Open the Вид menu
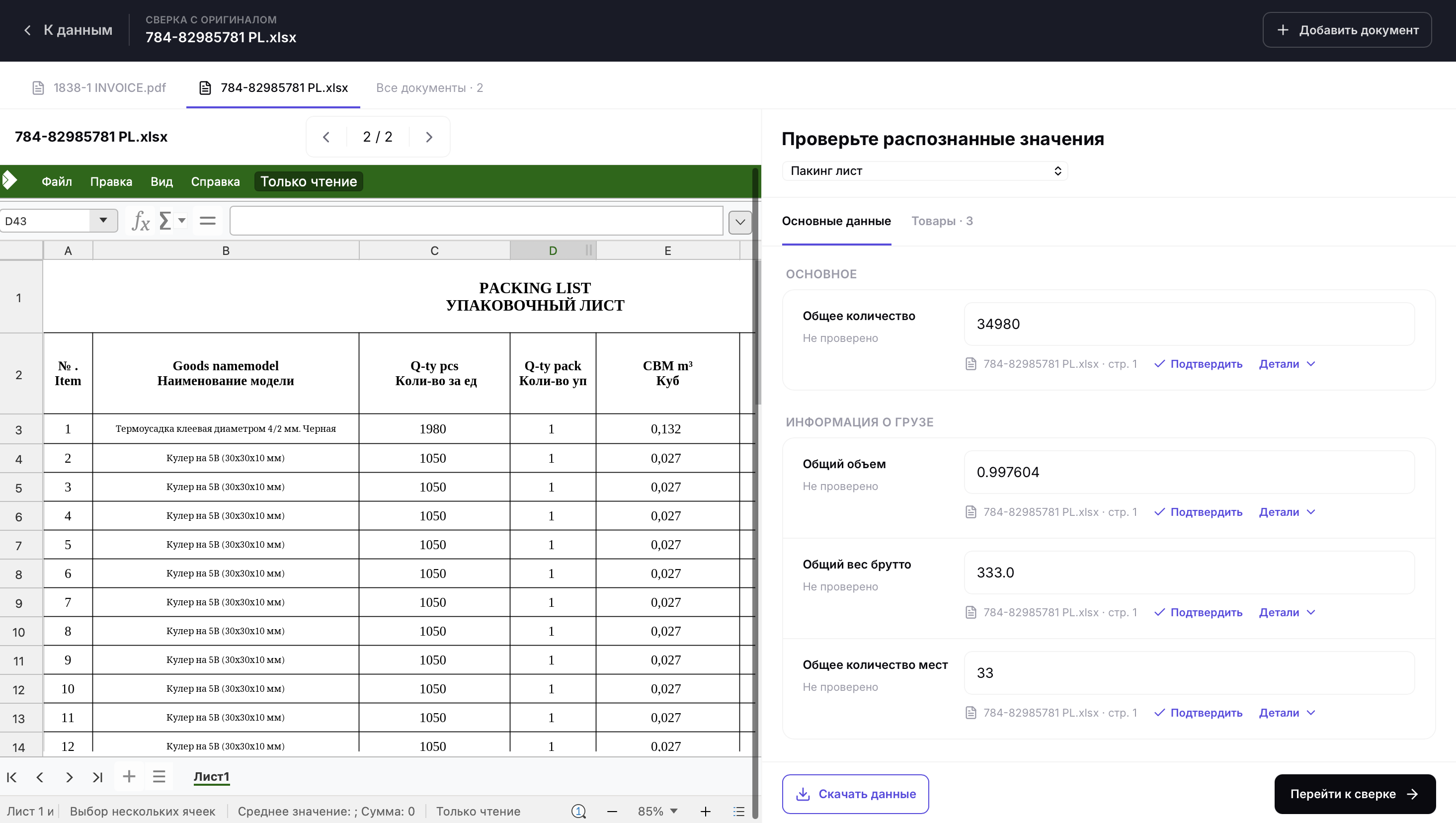The width and height of the screenshot is (1456, 823). click(x=162, y=181)
